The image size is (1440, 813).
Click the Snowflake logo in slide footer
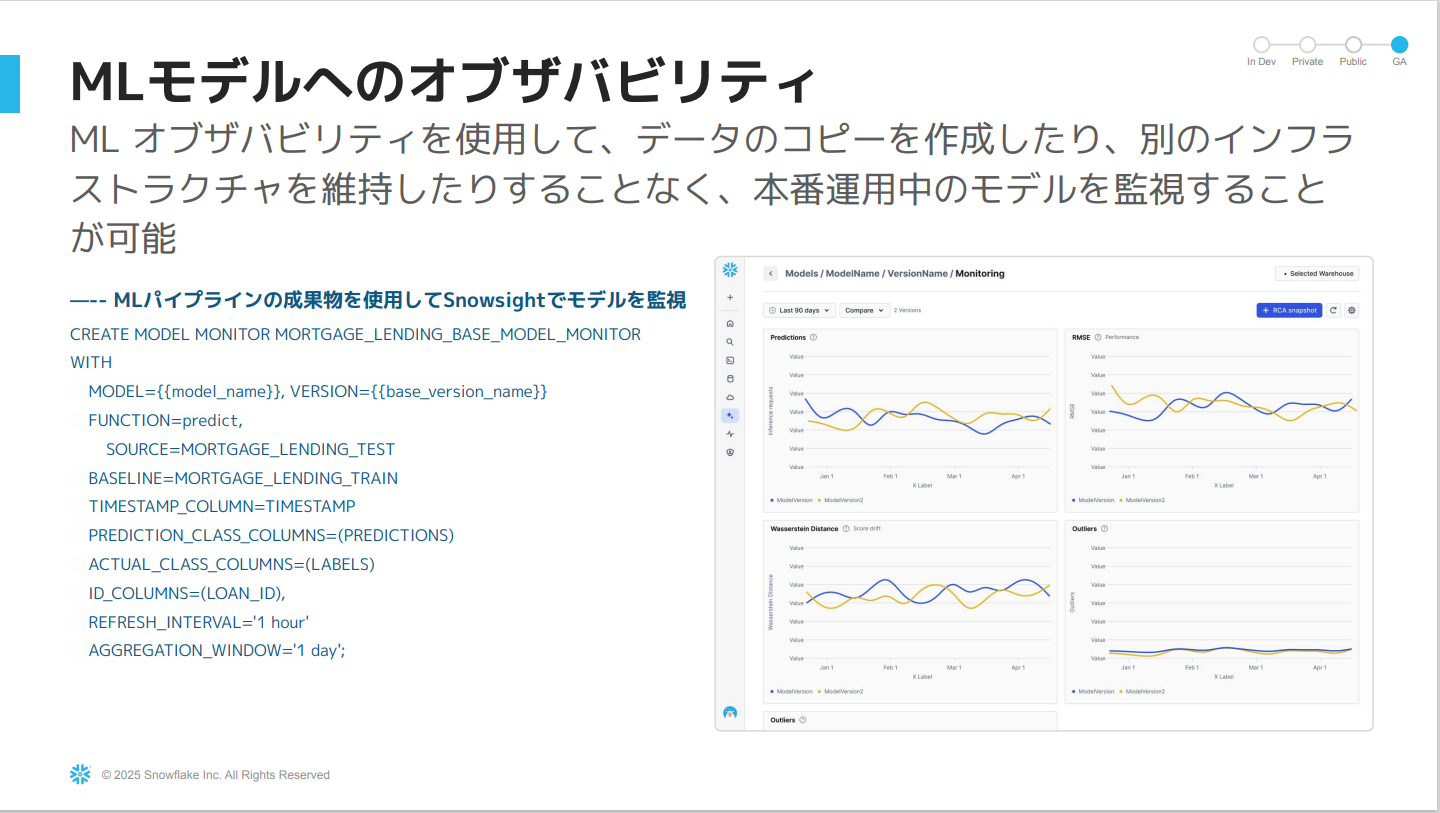tap(80, 774)
